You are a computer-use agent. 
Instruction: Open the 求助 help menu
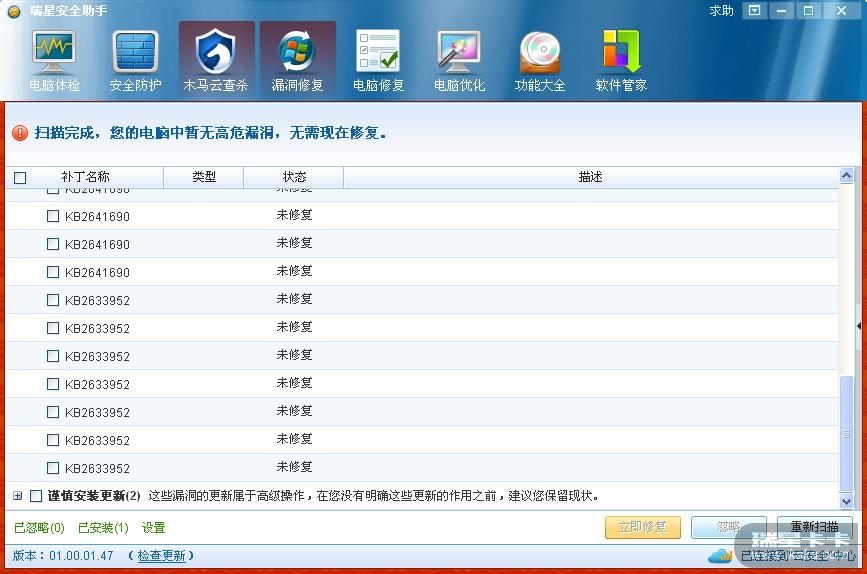(721, 11)
